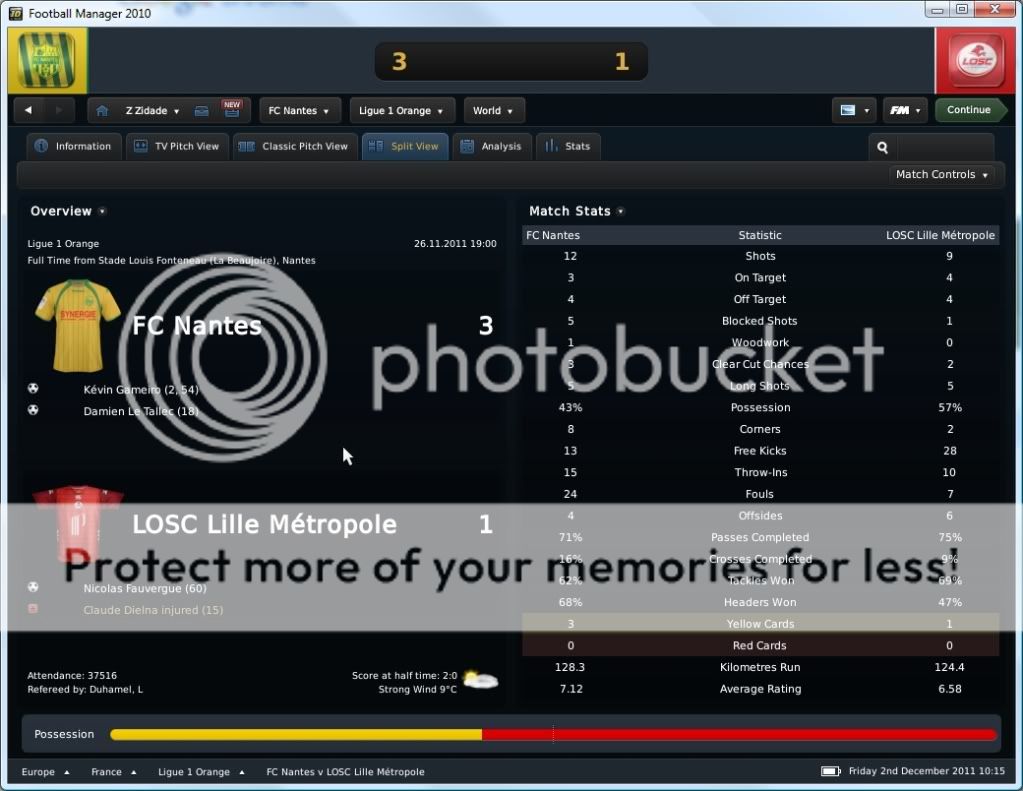Click the possession bar
Screen dimensions: 1023x791
coord(553,735)
